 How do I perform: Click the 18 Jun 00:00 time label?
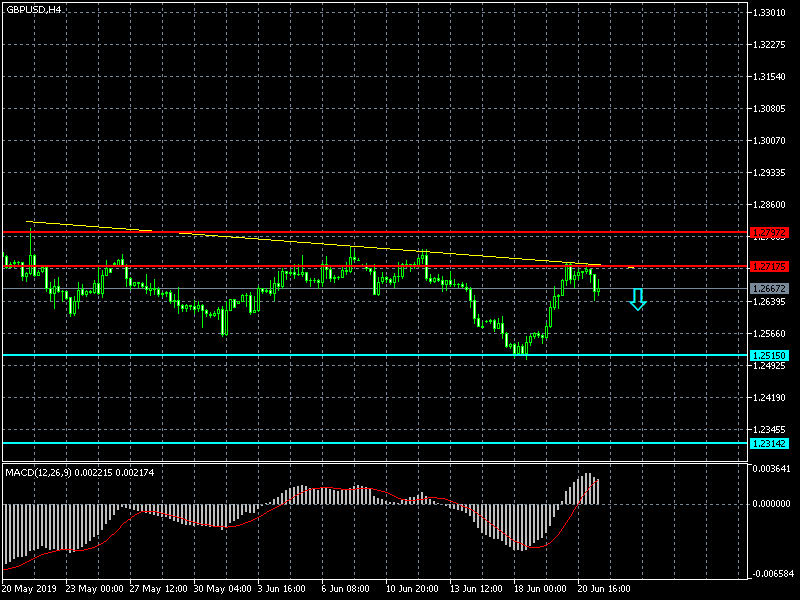pyautogui.click(x=539, y=589)
